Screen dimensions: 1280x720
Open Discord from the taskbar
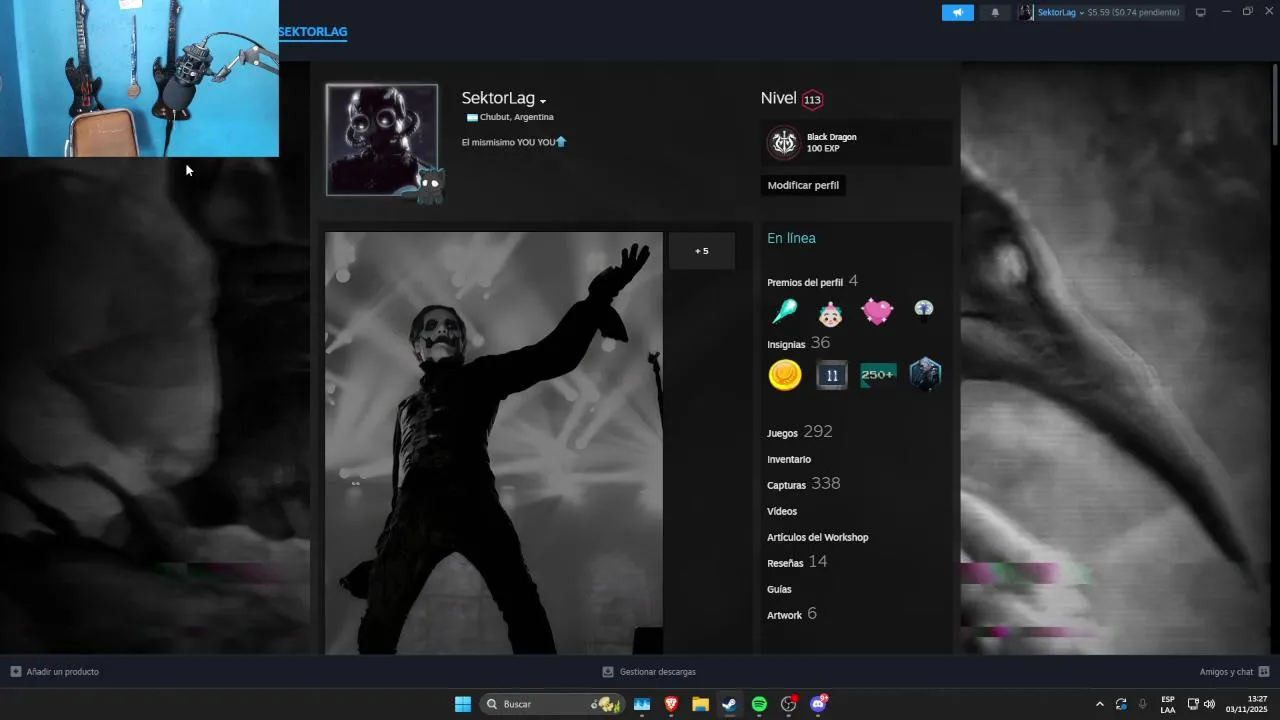[818, 704]
